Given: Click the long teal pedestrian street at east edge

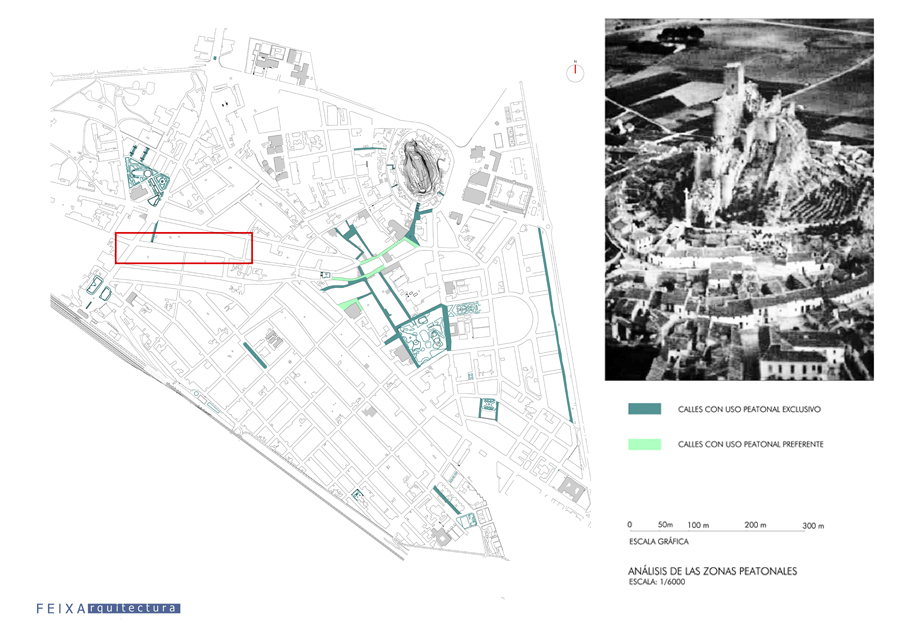Looking at the screenshot, I should [x=555, y=320].
